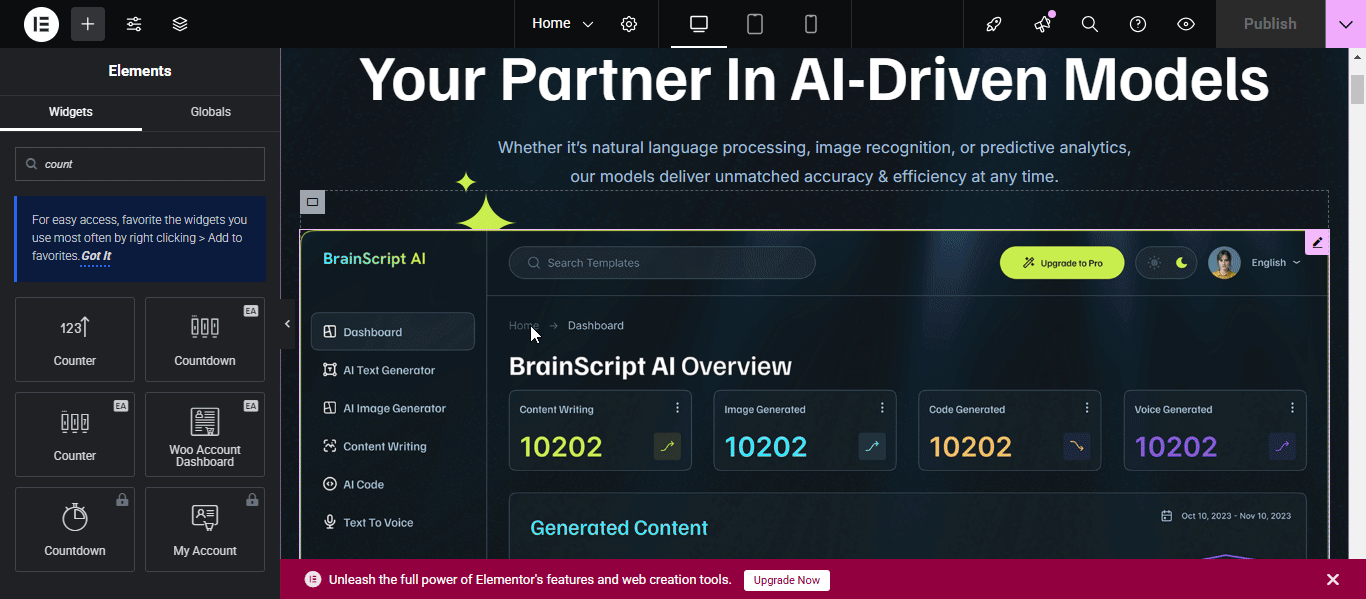Open the Structure layers icon
Viewport: 1366px width, 599px height.
(180, 24)
